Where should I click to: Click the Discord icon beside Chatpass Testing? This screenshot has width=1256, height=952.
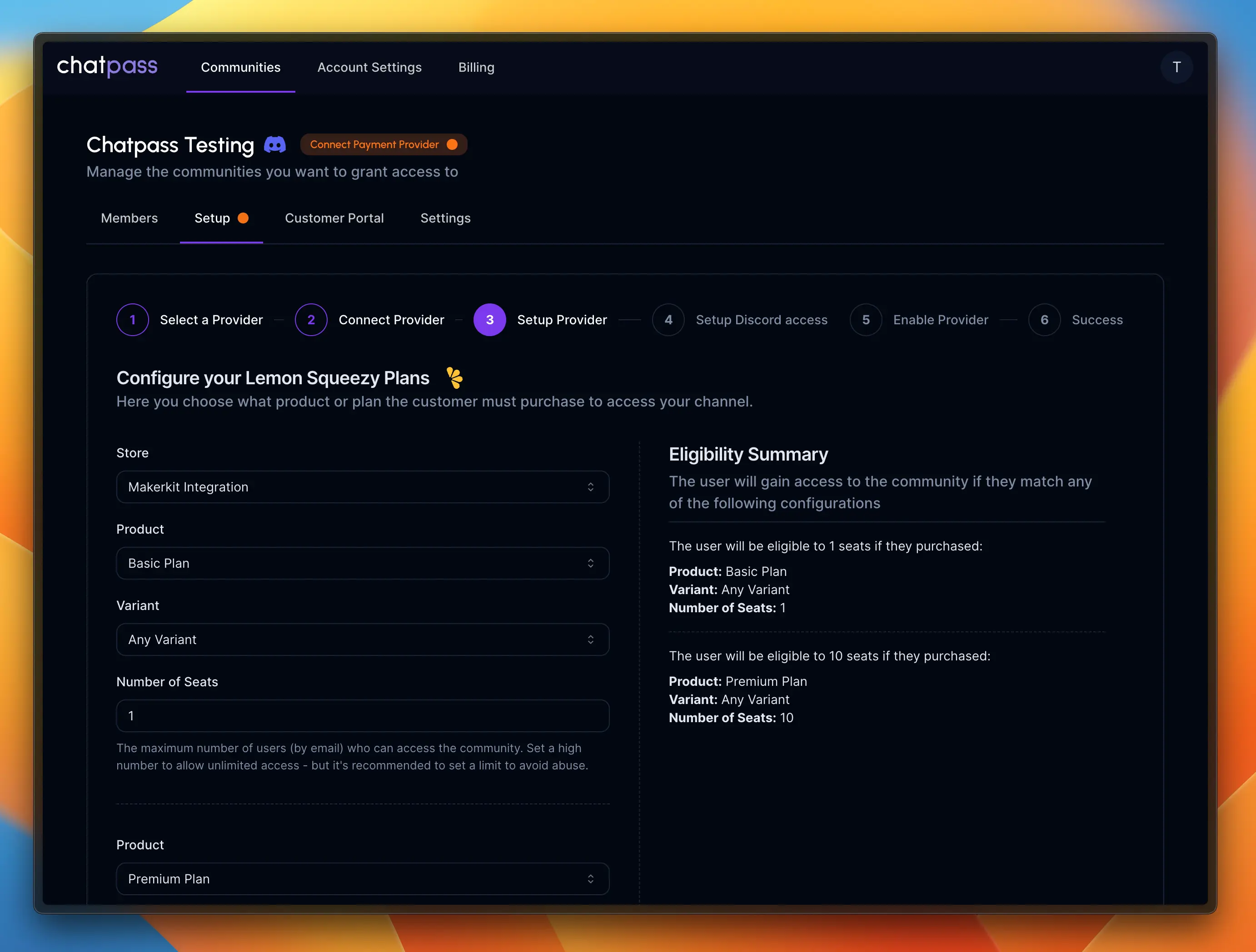point(275,145)
